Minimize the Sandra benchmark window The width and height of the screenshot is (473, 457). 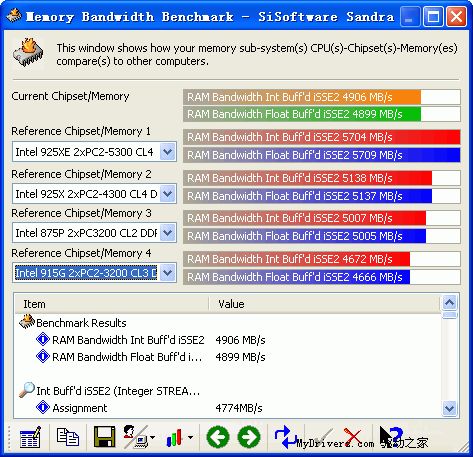pyautogui.click(x=409, y=16)
